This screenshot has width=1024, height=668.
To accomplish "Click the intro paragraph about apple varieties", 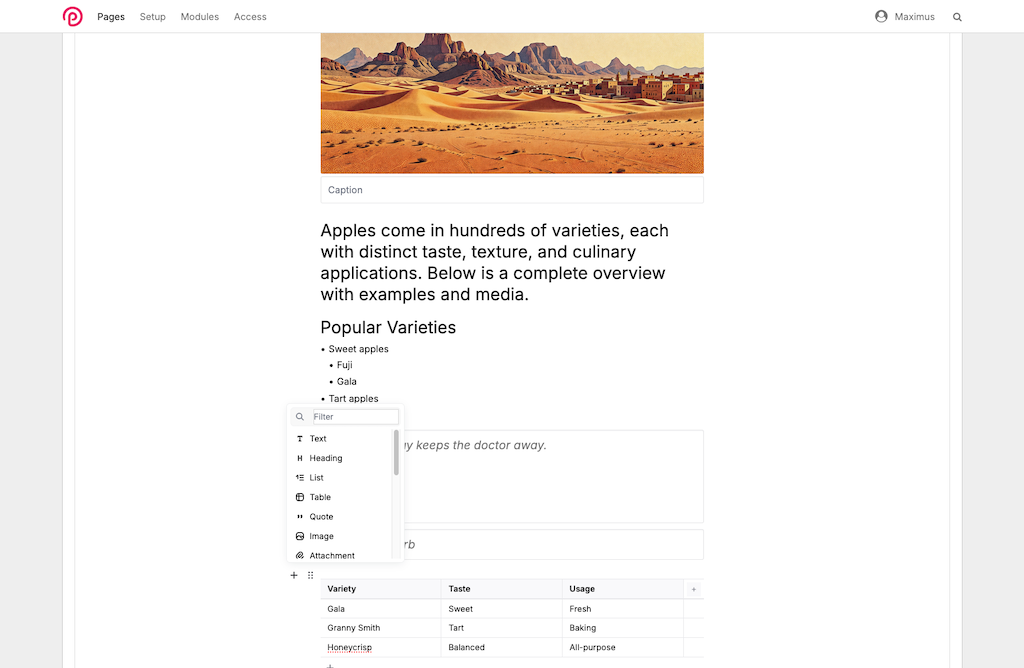I will point(495,262).
